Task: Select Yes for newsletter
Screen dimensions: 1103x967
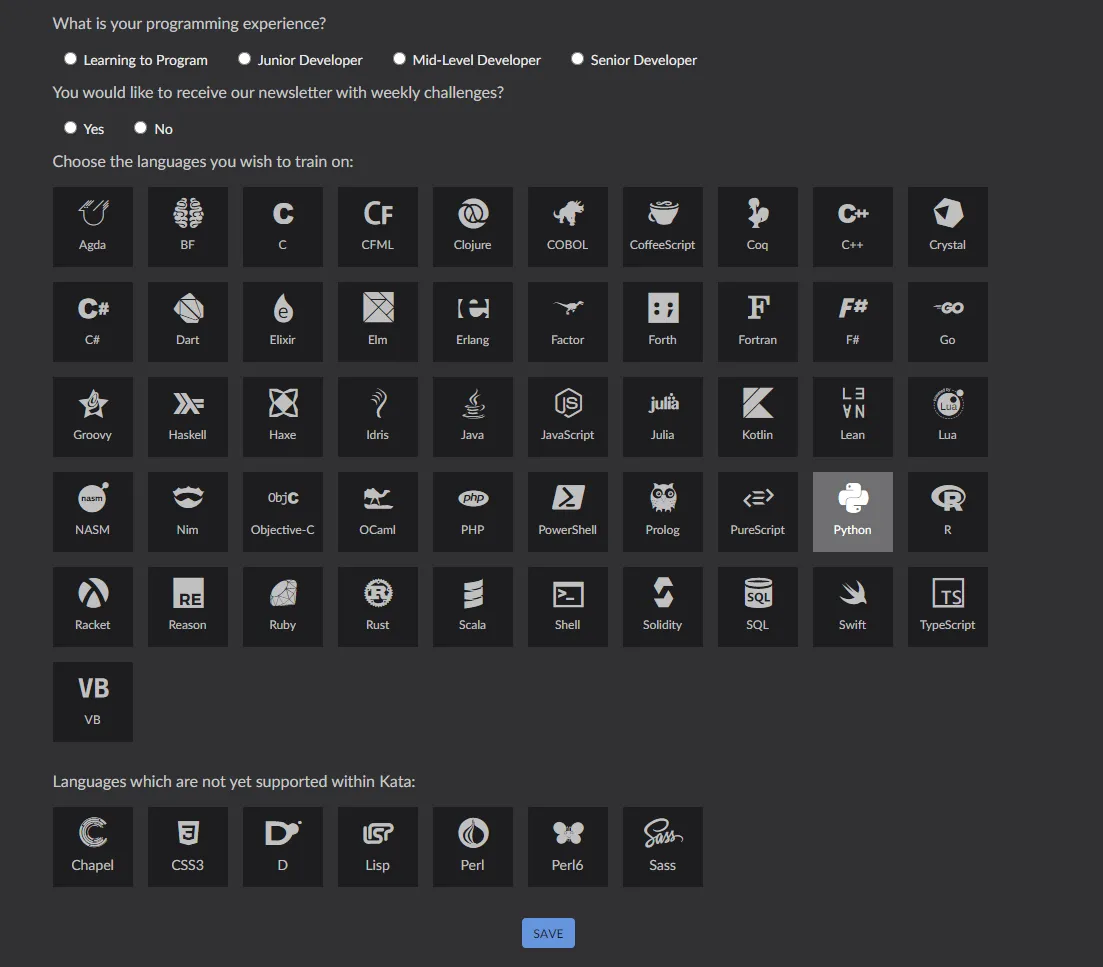Action: (70, 128)
